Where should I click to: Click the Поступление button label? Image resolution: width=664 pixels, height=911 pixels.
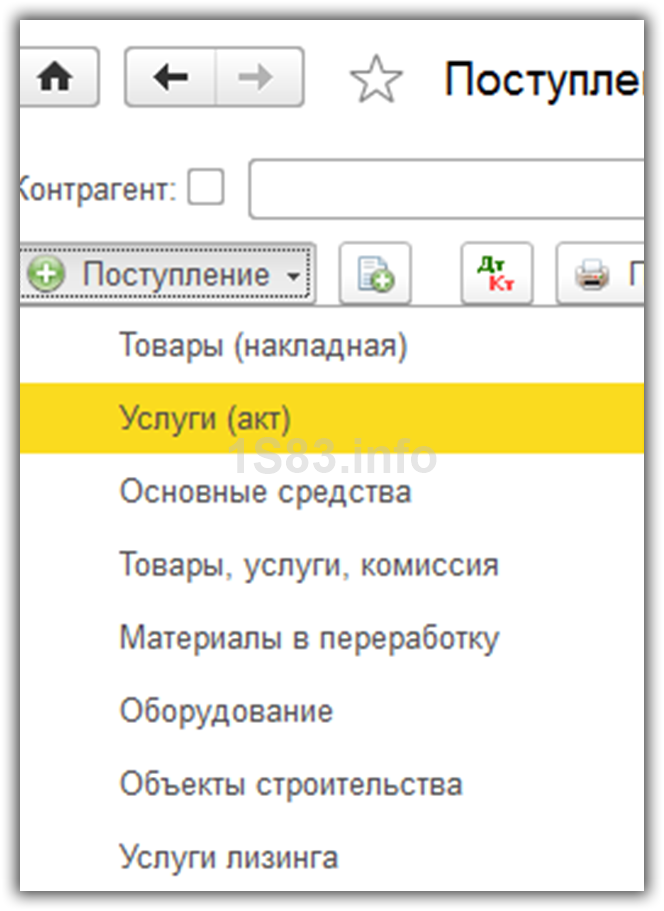coord(176,274)
